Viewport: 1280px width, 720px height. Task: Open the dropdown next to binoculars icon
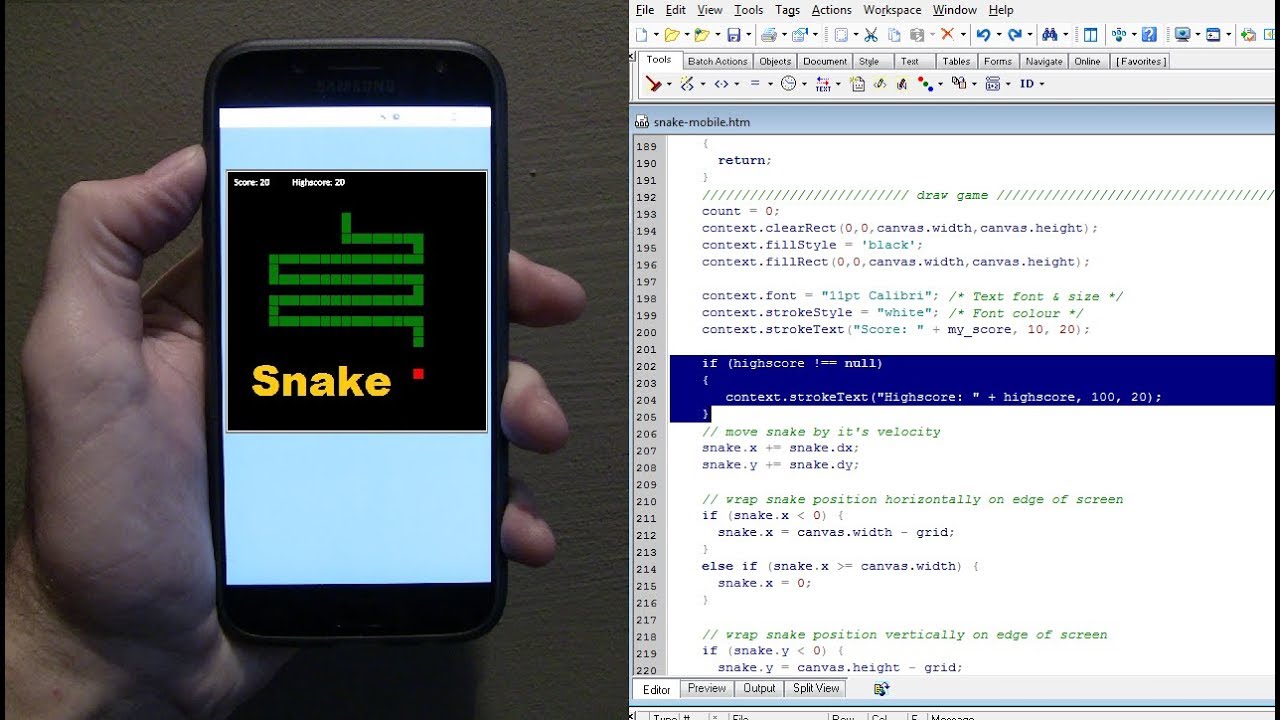coord(1065,35)
